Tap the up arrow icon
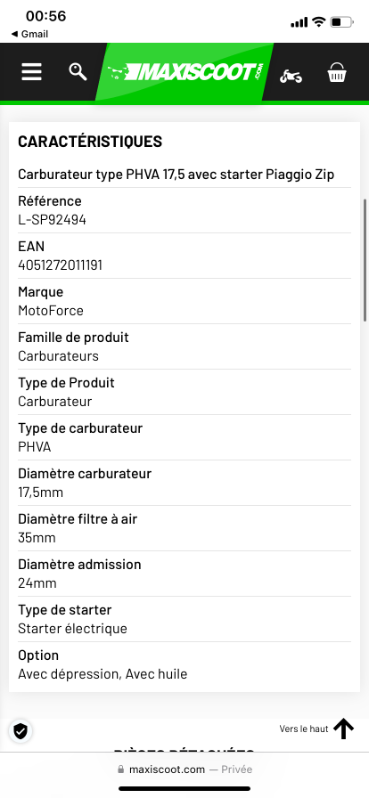 click(x=344, y=729)
